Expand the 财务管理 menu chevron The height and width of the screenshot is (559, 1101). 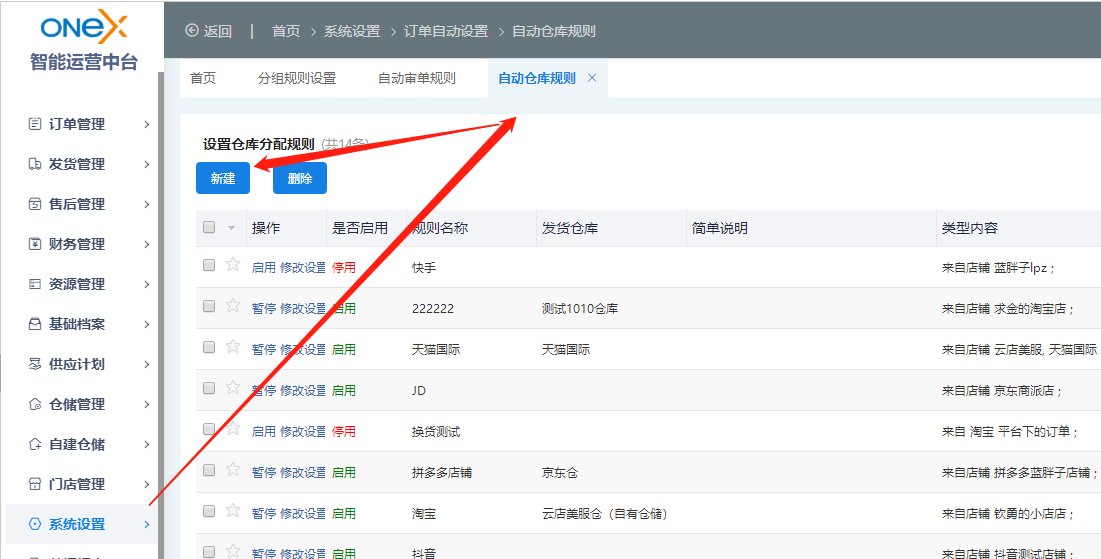pos(147,244)
